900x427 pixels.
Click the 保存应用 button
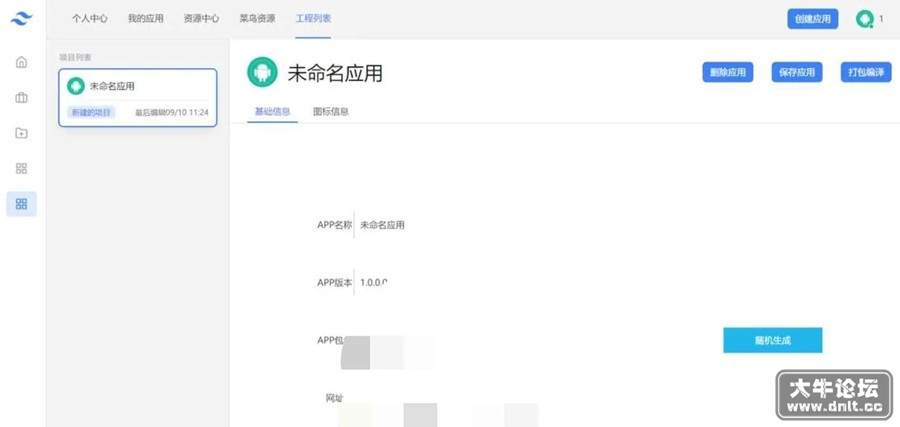click(x=797, y=72)
